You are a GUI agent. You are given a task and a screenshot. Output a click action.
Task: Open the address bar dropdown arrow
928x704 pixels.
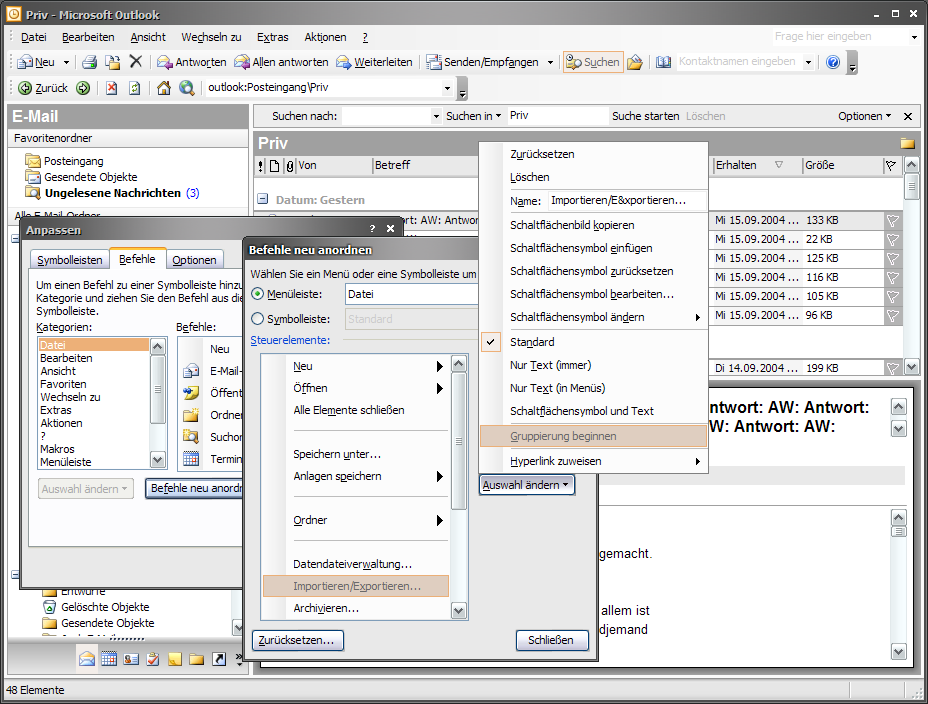click(447, 88)
